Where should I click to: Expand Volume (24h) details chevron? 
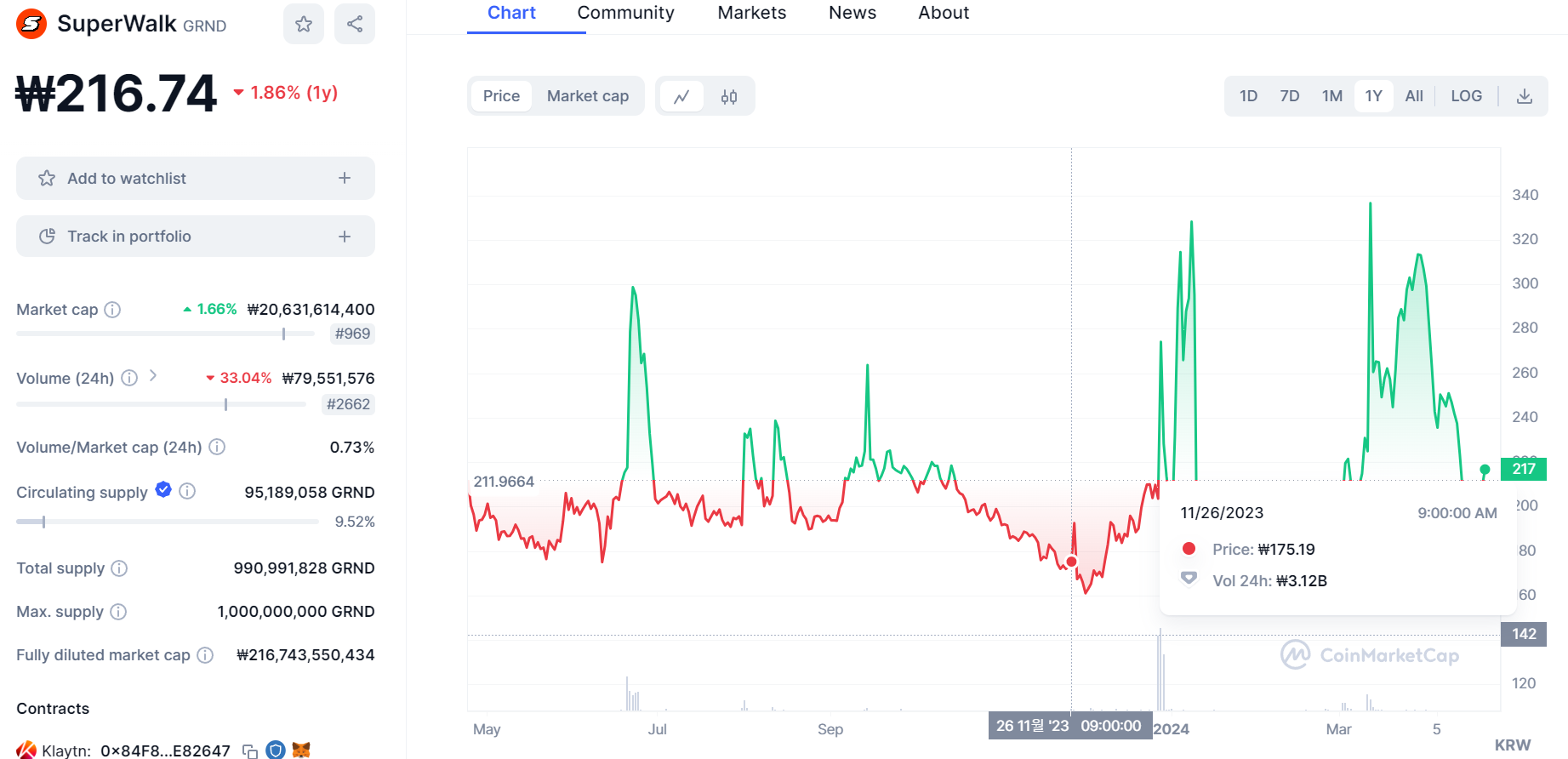[153, 375]
